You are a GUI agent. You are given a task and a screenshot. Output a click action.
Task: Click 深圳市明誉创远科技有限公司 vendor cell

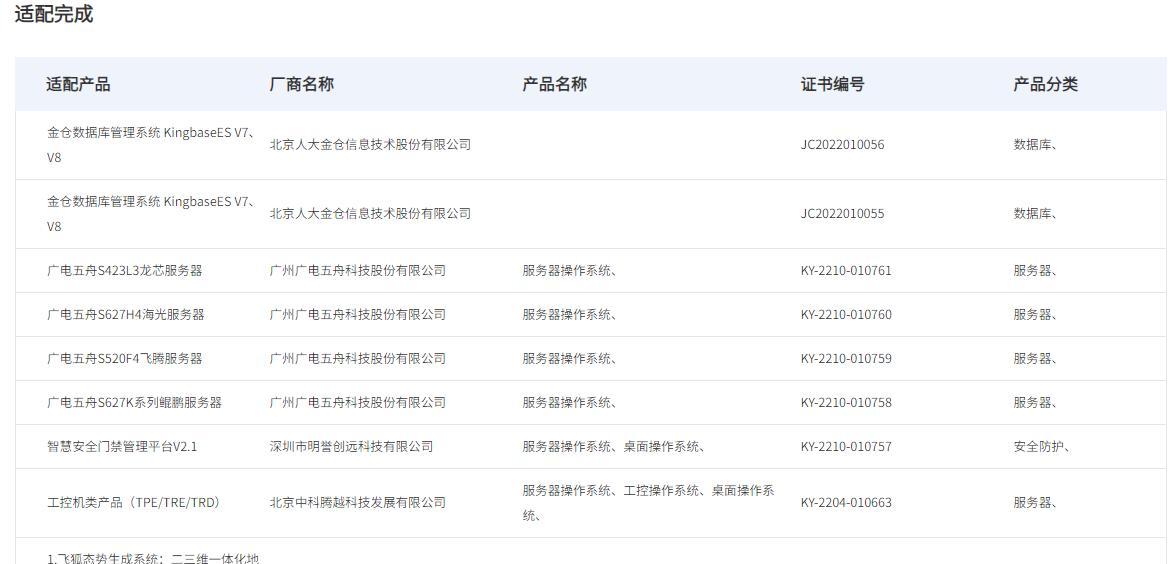(x=351, y=447)
